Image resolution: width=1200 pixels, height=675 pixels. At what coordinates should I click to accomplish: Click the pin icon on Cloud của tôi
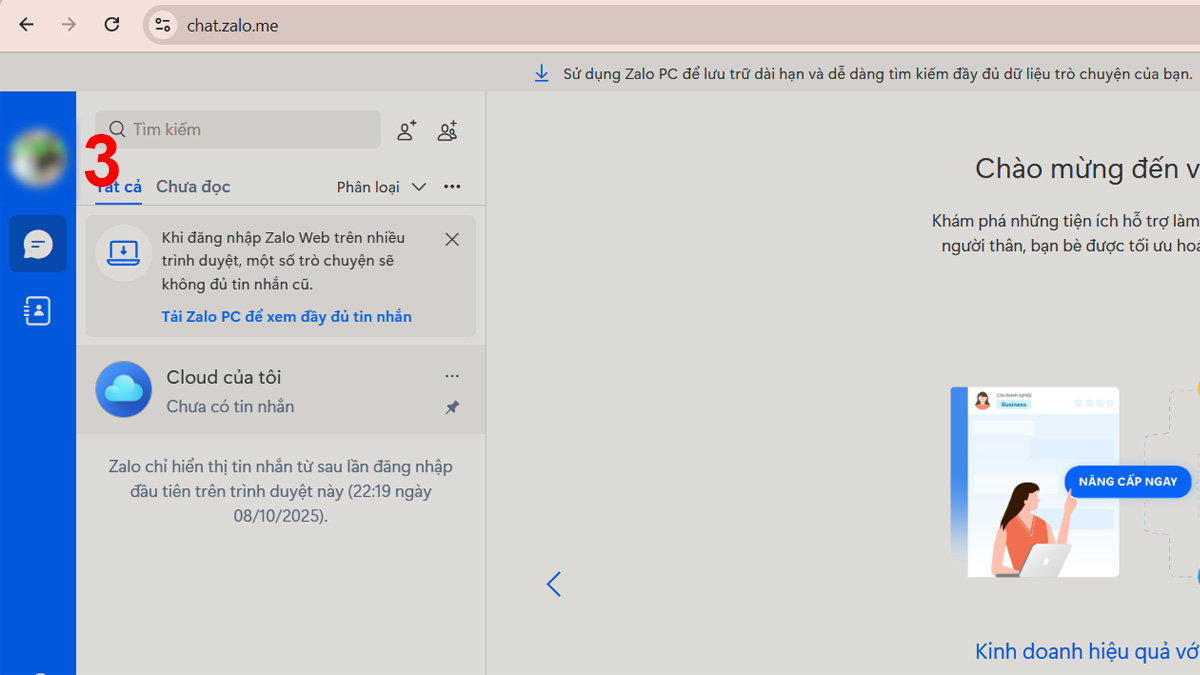click(x=452, y=407)
